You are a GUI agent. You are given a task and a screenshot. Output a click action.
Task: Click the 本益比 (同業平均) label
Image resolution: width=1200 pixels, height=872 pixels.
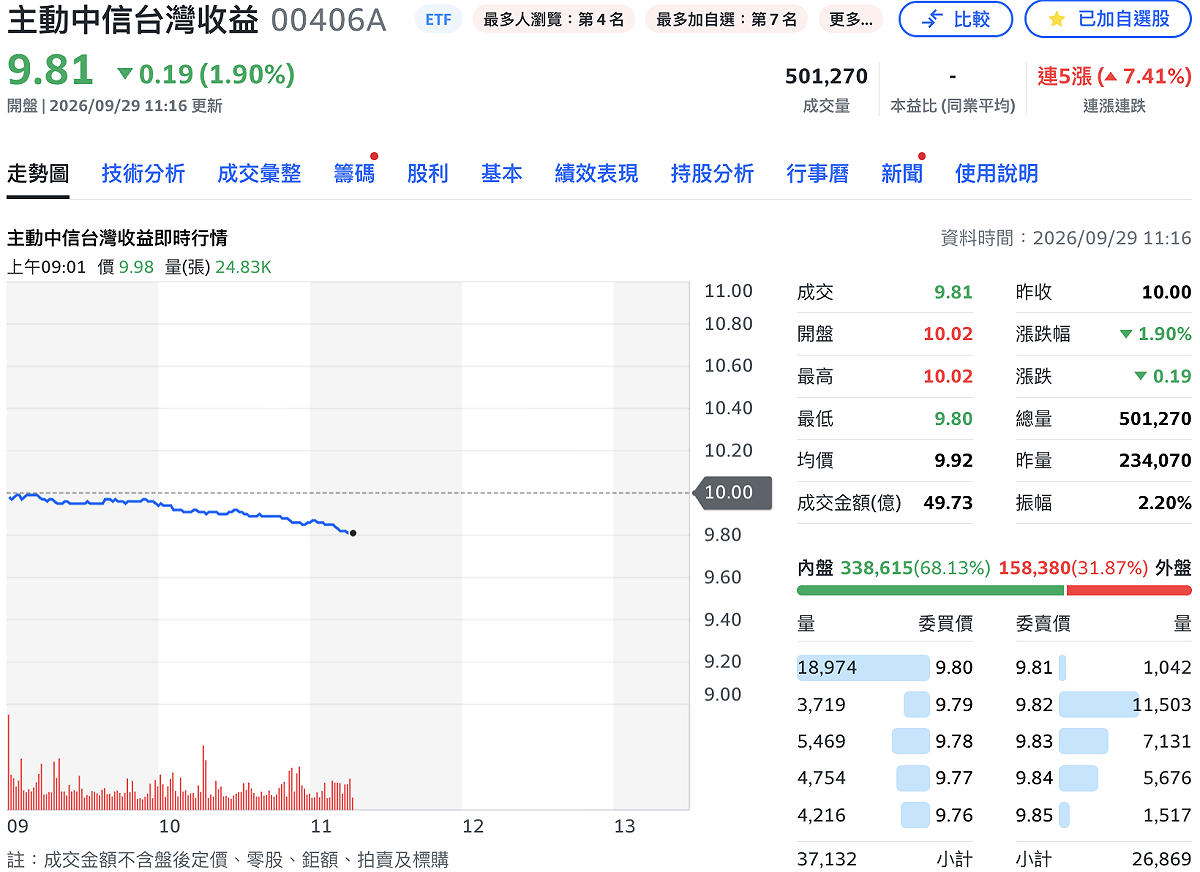[x=952, y=106]
